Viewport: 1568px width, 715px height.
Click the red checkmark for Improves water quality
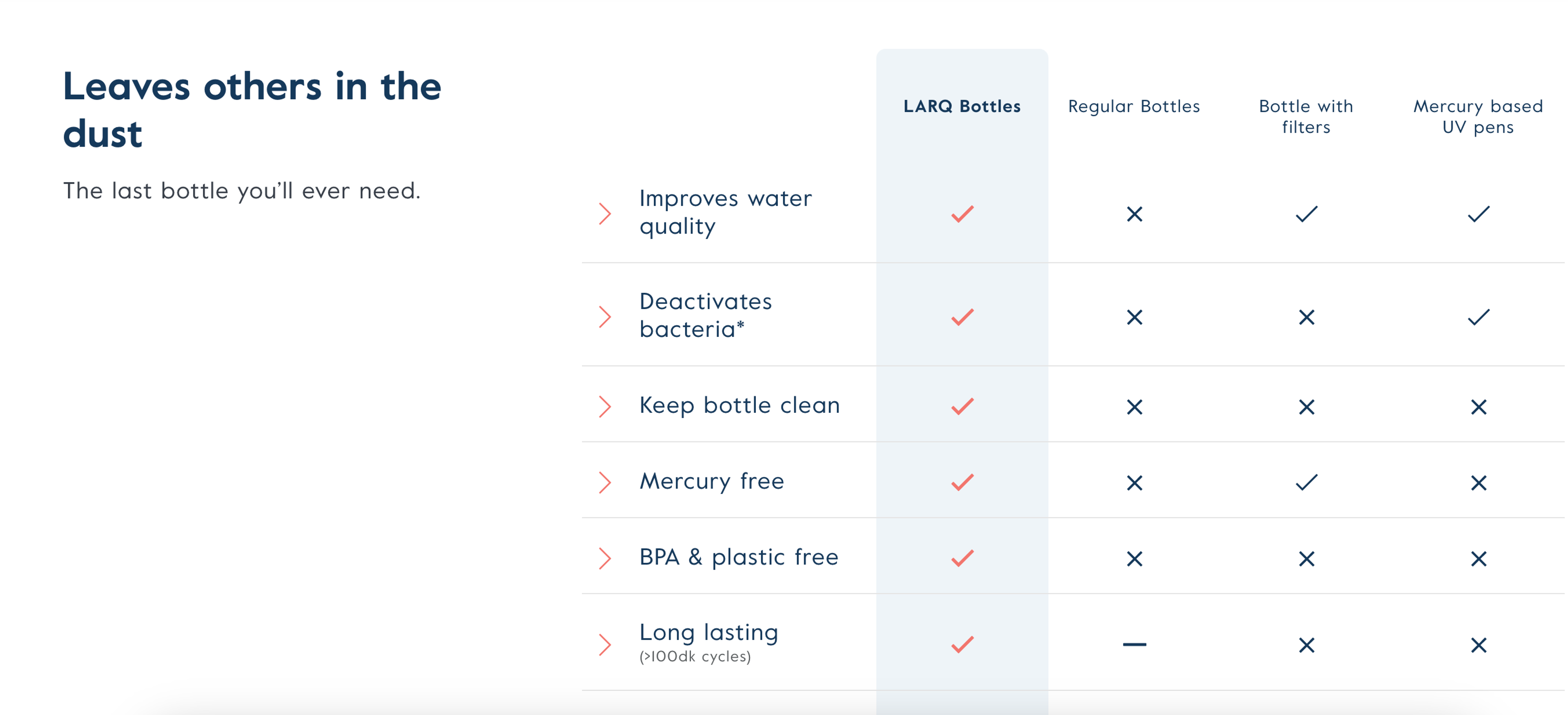point(962,214)
